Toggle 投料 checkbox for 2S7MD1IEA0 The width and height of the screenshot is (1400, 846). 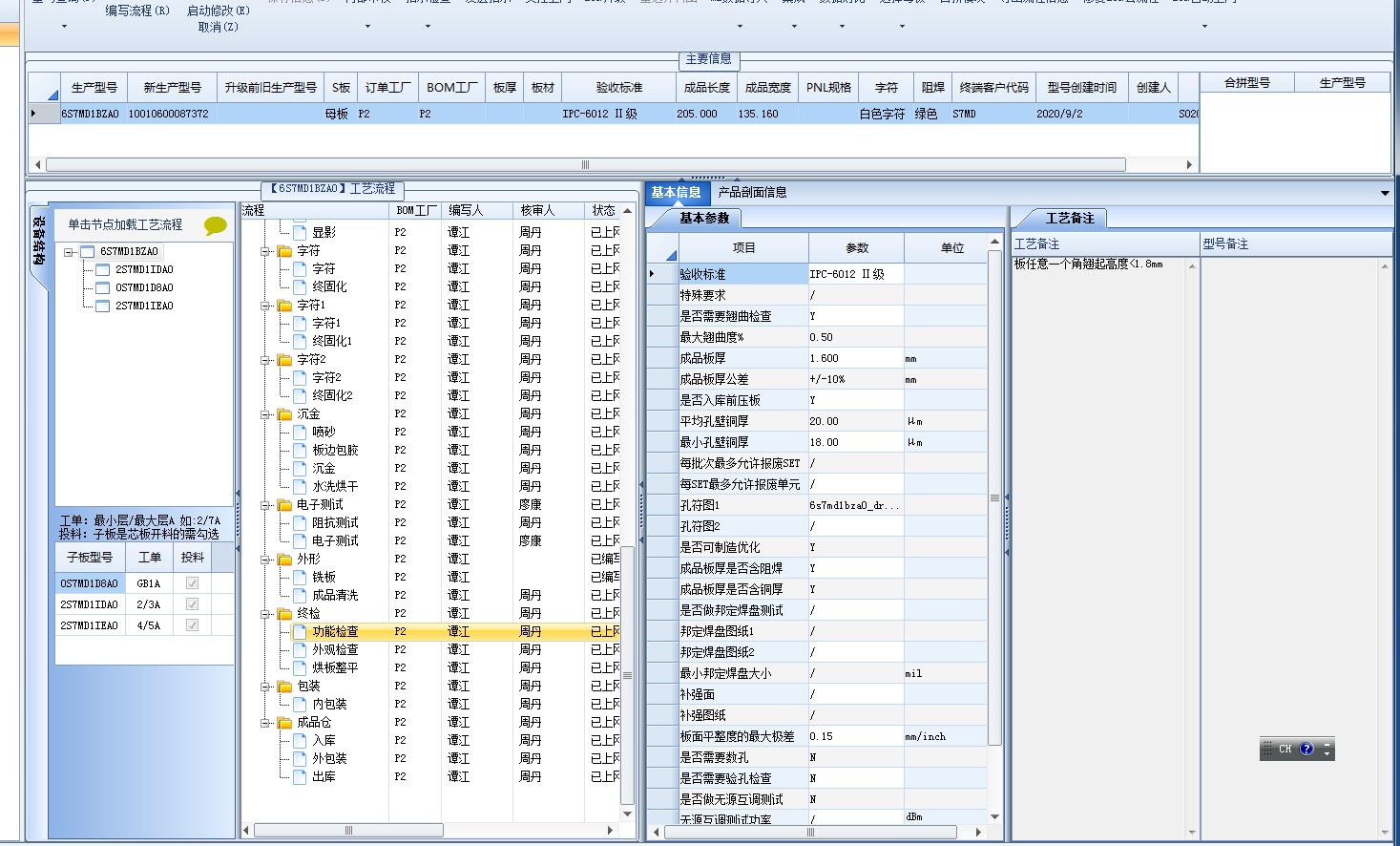click(192, 625)
